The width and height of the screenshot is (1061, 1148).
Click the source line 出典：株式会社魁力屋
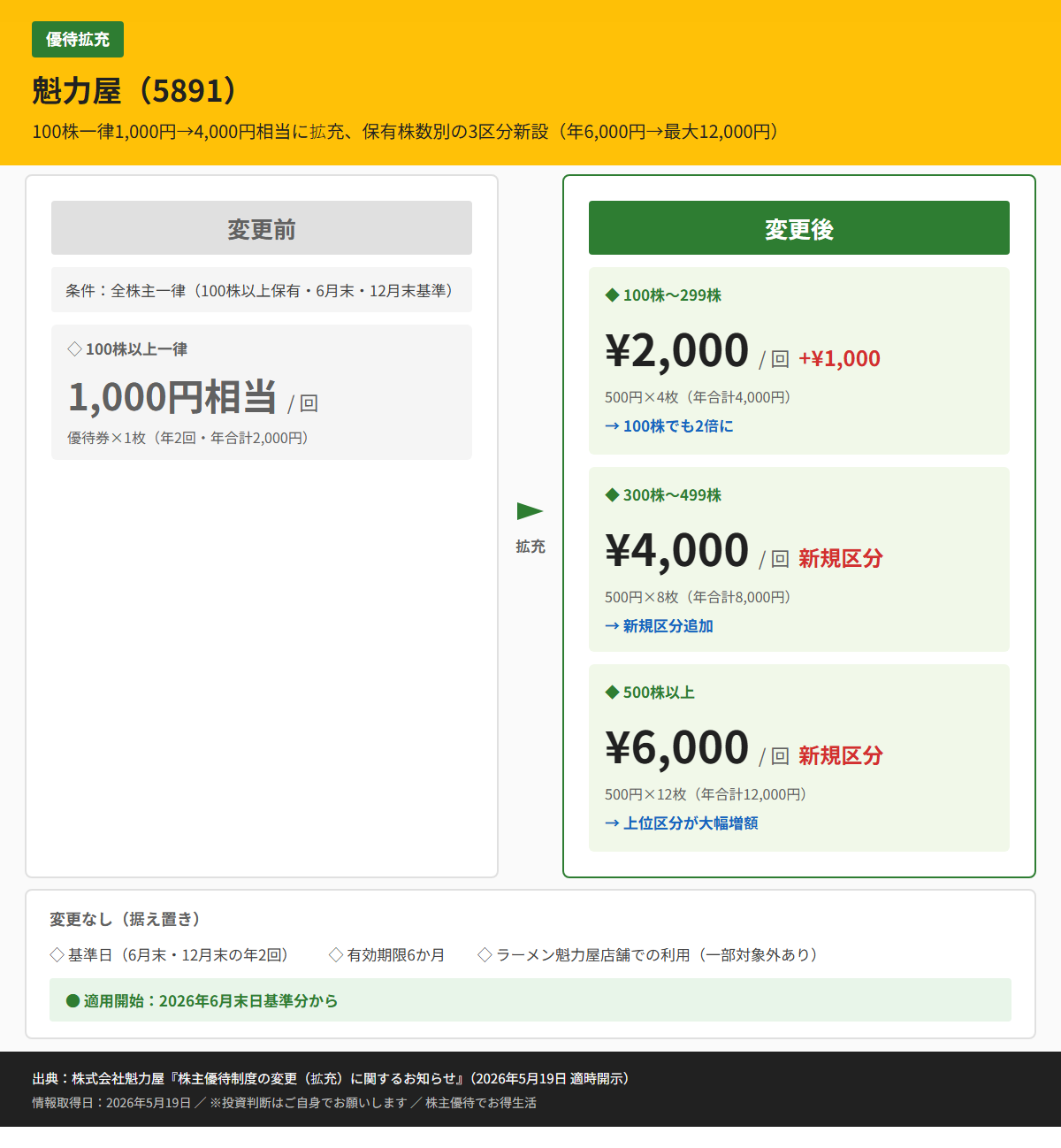331,1079
